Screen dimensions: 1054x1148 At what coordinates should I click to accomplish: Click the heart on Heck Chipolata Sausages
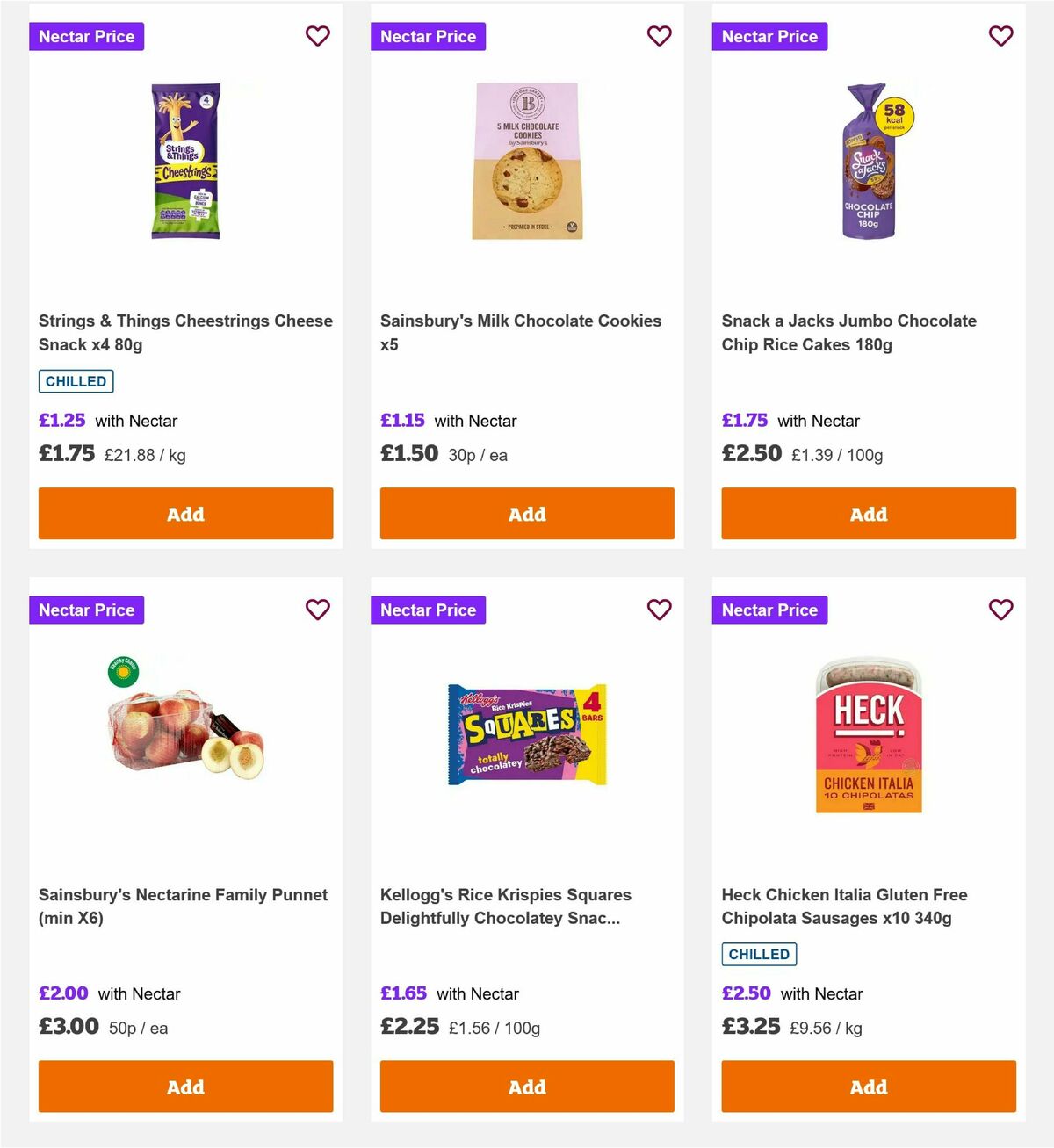tap(1000, 609)
